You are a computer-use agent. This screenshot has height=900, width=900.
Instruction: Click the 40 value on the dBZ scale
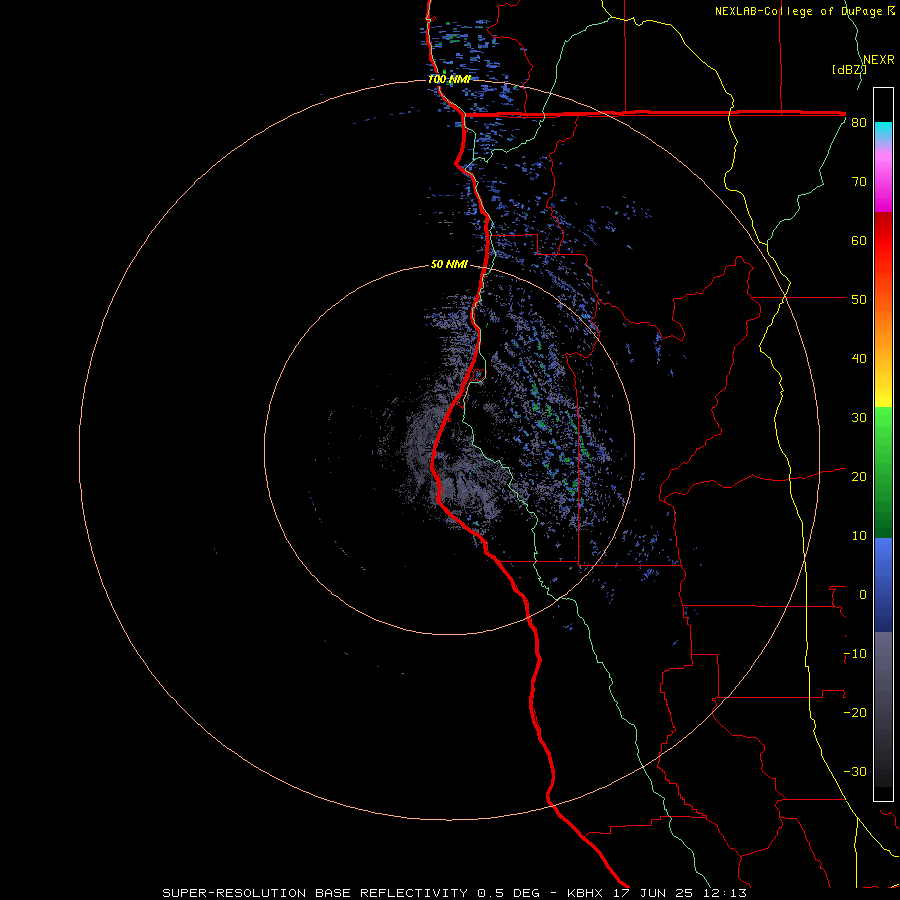(859, 359)
